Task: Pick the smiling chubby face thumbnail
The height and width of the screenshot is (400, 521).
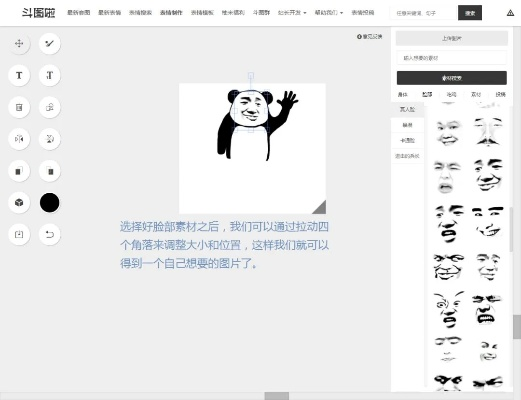Action: (448, 132)
